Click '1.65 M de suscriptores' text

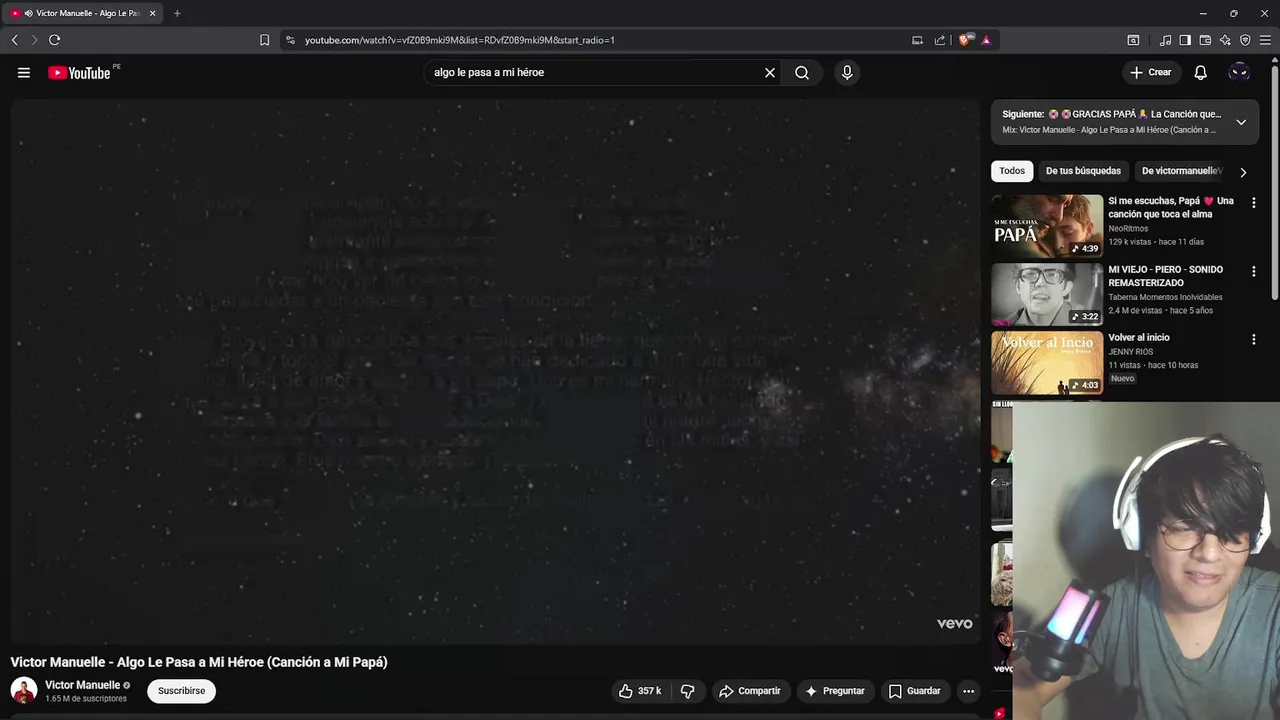pyautogui.click(x=86, y=699)
